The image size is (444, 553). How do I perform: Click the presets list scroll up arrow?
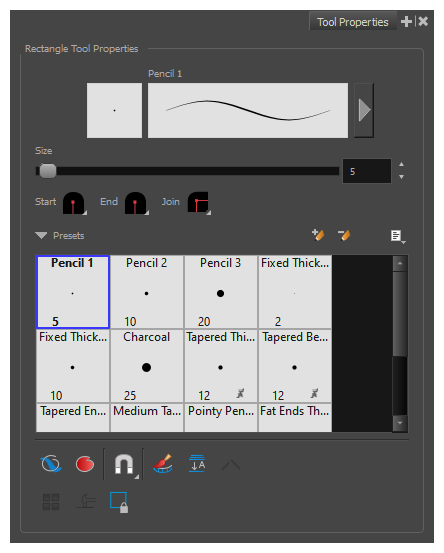tap(400, 263)
